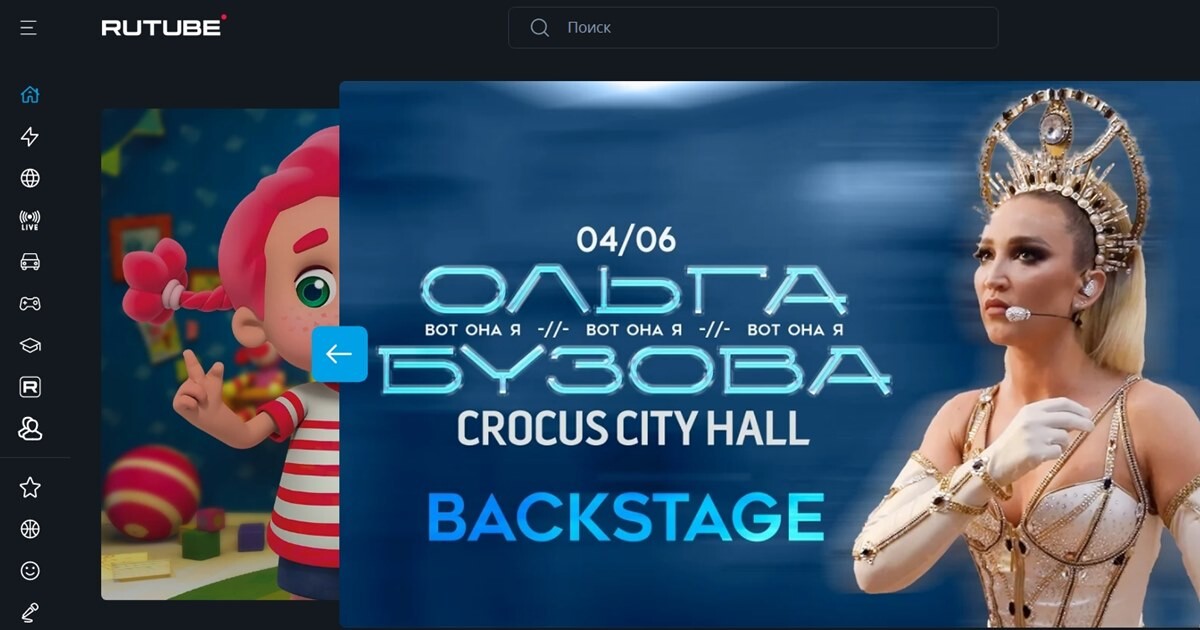Select the car category icon

coord(30,262)
